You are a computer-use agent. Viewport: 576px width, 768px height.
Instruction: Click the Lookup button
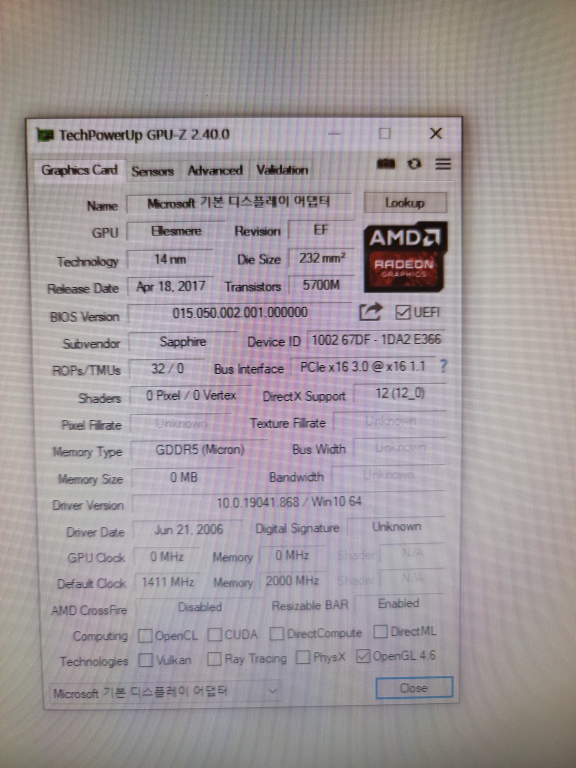pyautogui.click(x=405, y=202)
